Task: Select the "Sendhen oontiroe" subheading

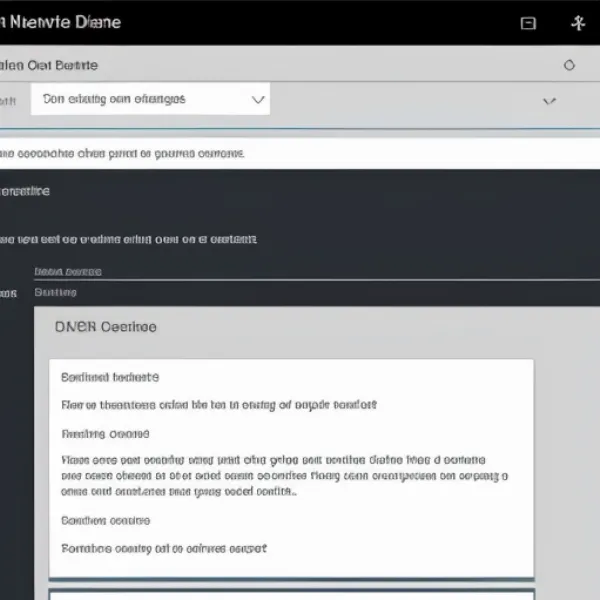Action: click(105, 520)
